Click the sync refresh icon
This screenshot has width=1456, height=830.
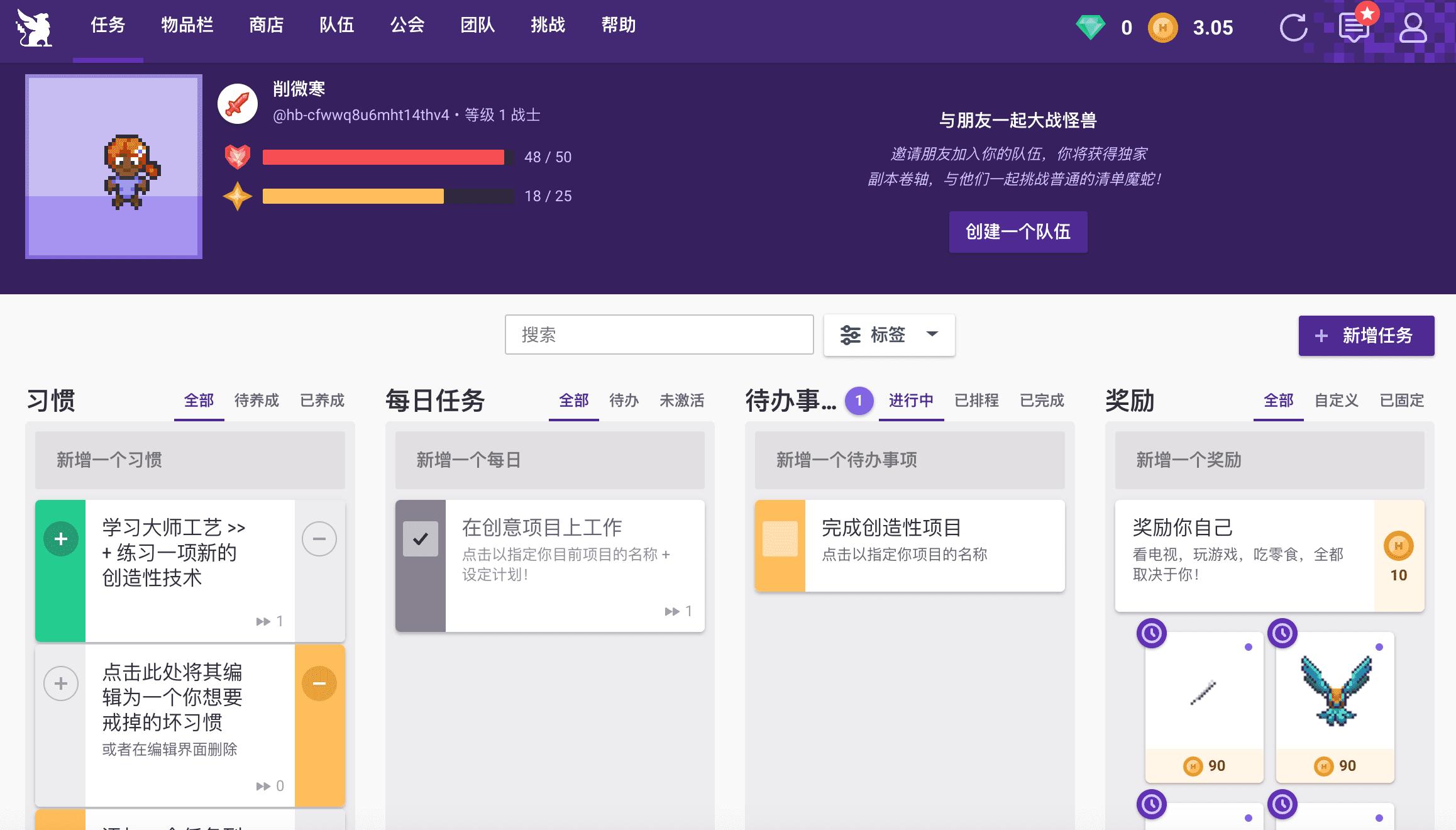[x=1294, y=28]
